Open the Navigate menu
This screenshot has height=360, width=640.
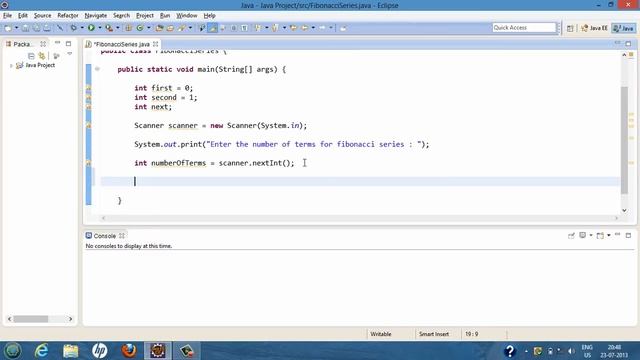tap(96, 16)
